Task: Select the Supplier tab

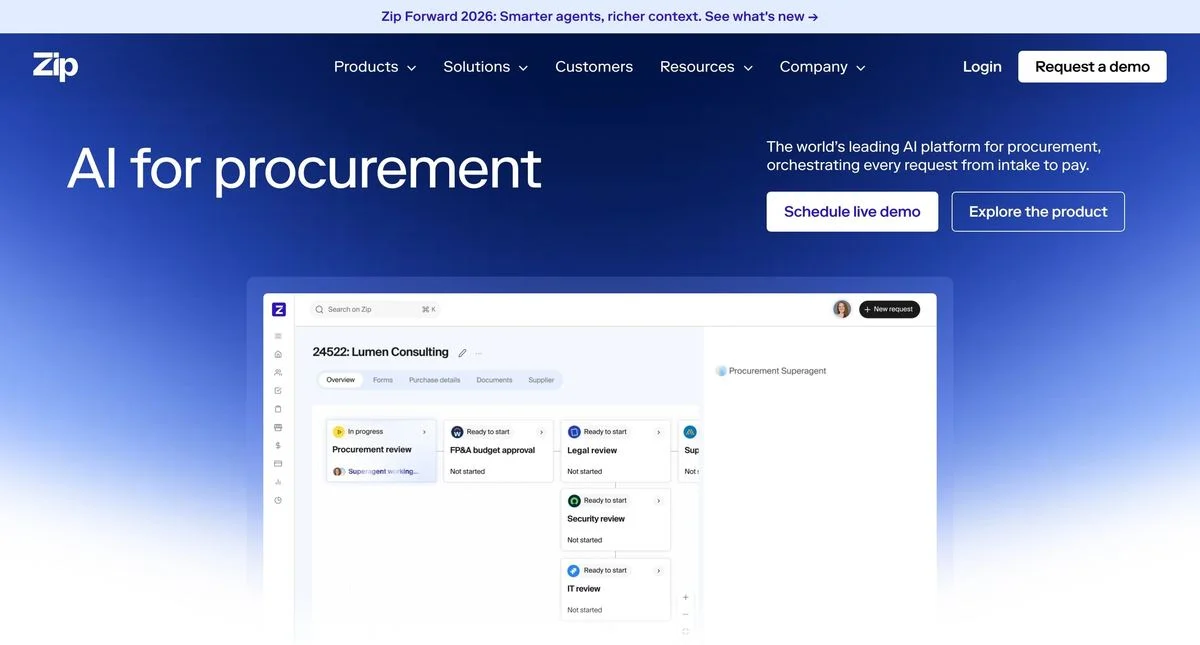Action: 541,380
